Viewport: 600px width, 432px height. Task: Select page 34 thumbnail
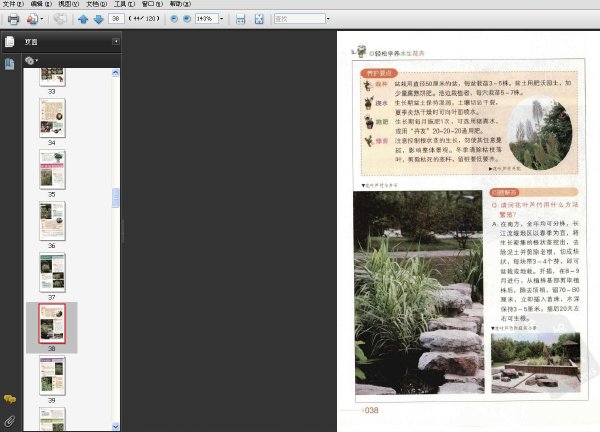(x=52, y=118)
